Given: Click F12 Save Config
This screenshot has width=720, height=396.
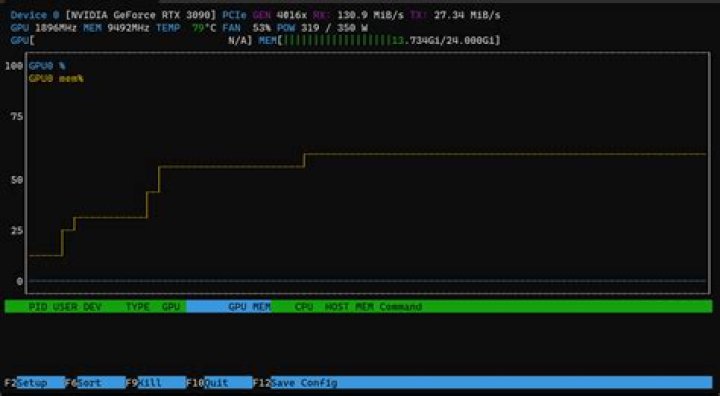Looking at the screenshot, I should [295, 383].
